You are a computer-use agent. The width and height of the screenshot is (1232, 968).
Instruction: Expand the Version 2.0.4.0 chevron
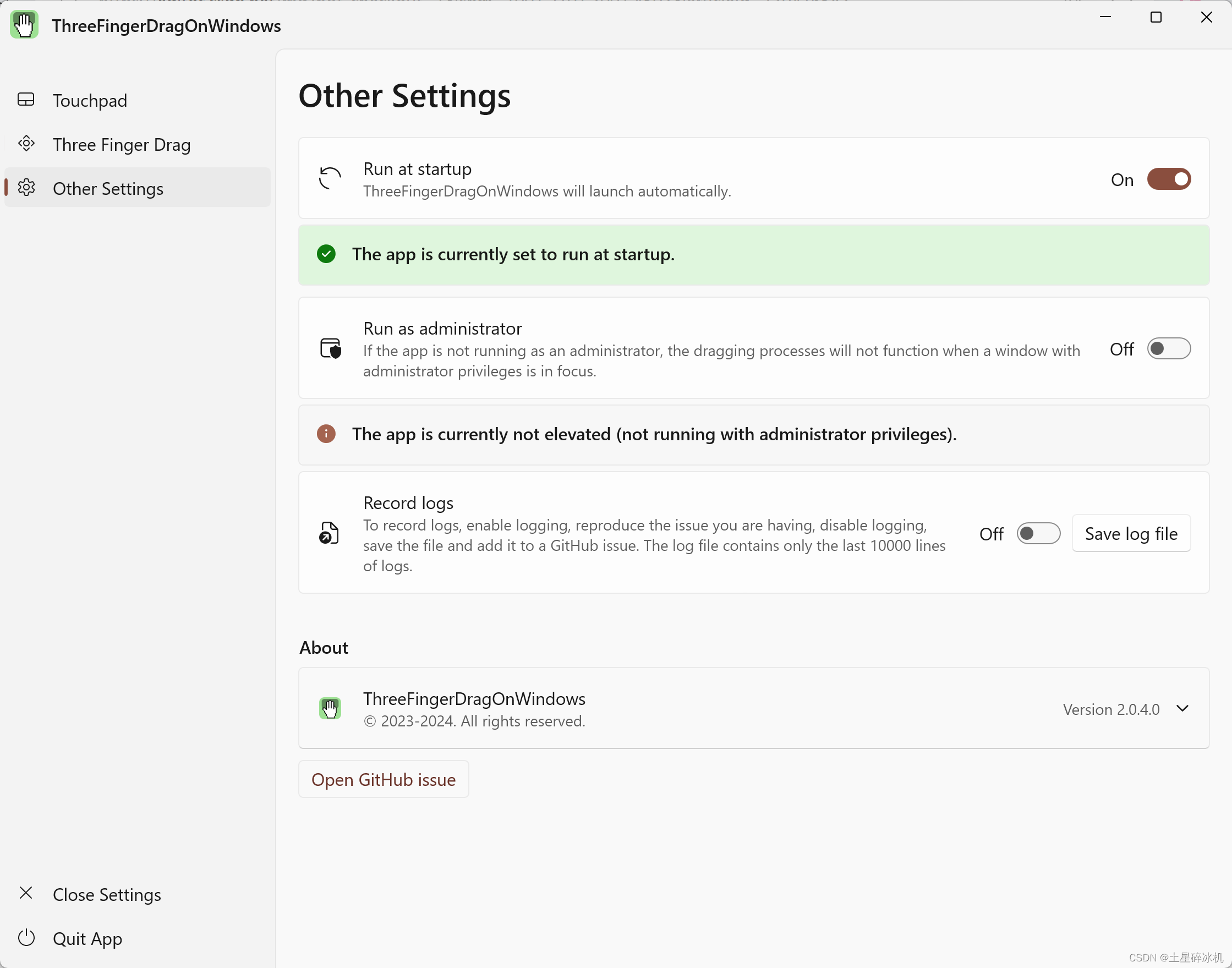click(x=1182, y=708)
